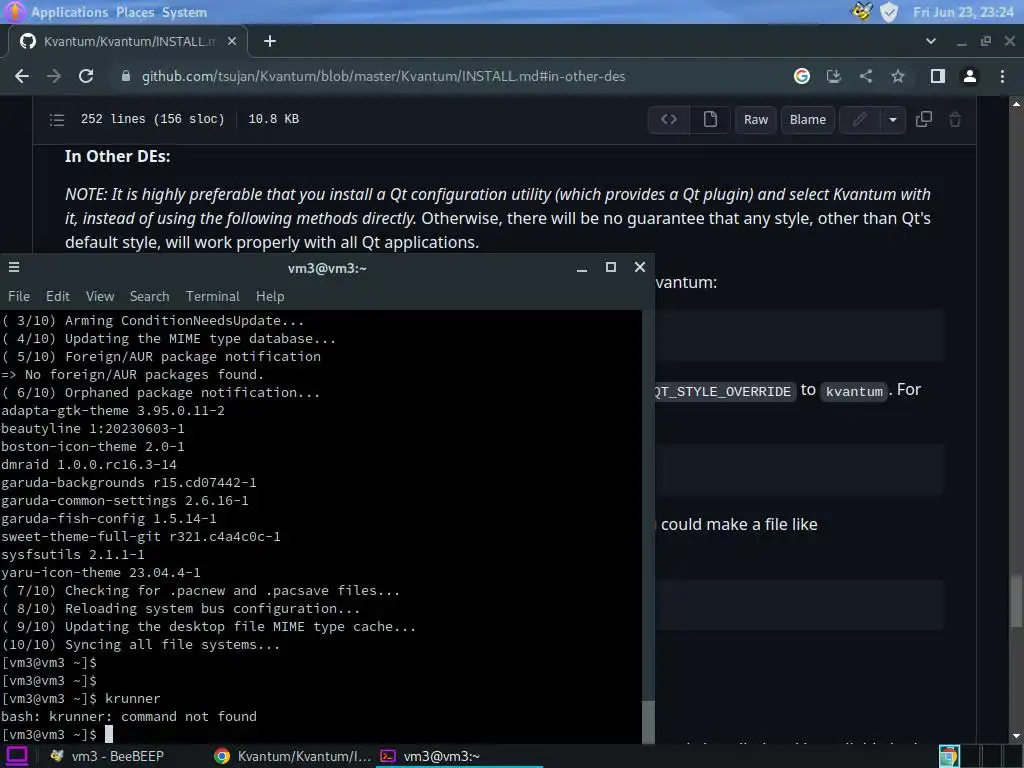
Task: Click the terminal window scrollbar
Action: tap(648, 722)
